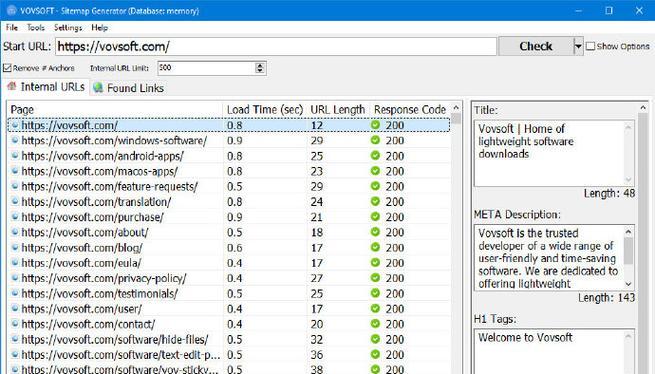Select the https://vovsoft.com/windows-software/ row
Viewport: 655px width, 374px height.
[229, 140]
